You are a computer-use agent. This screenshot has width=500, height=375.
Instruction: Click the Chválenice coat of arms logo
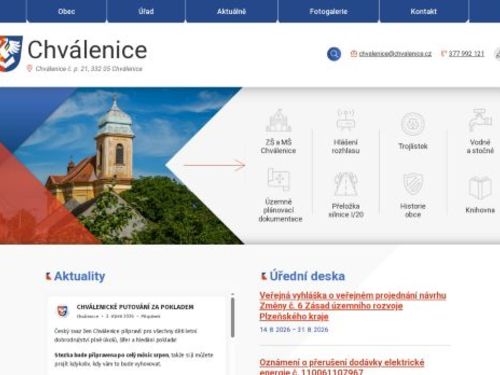click(11, 53)
